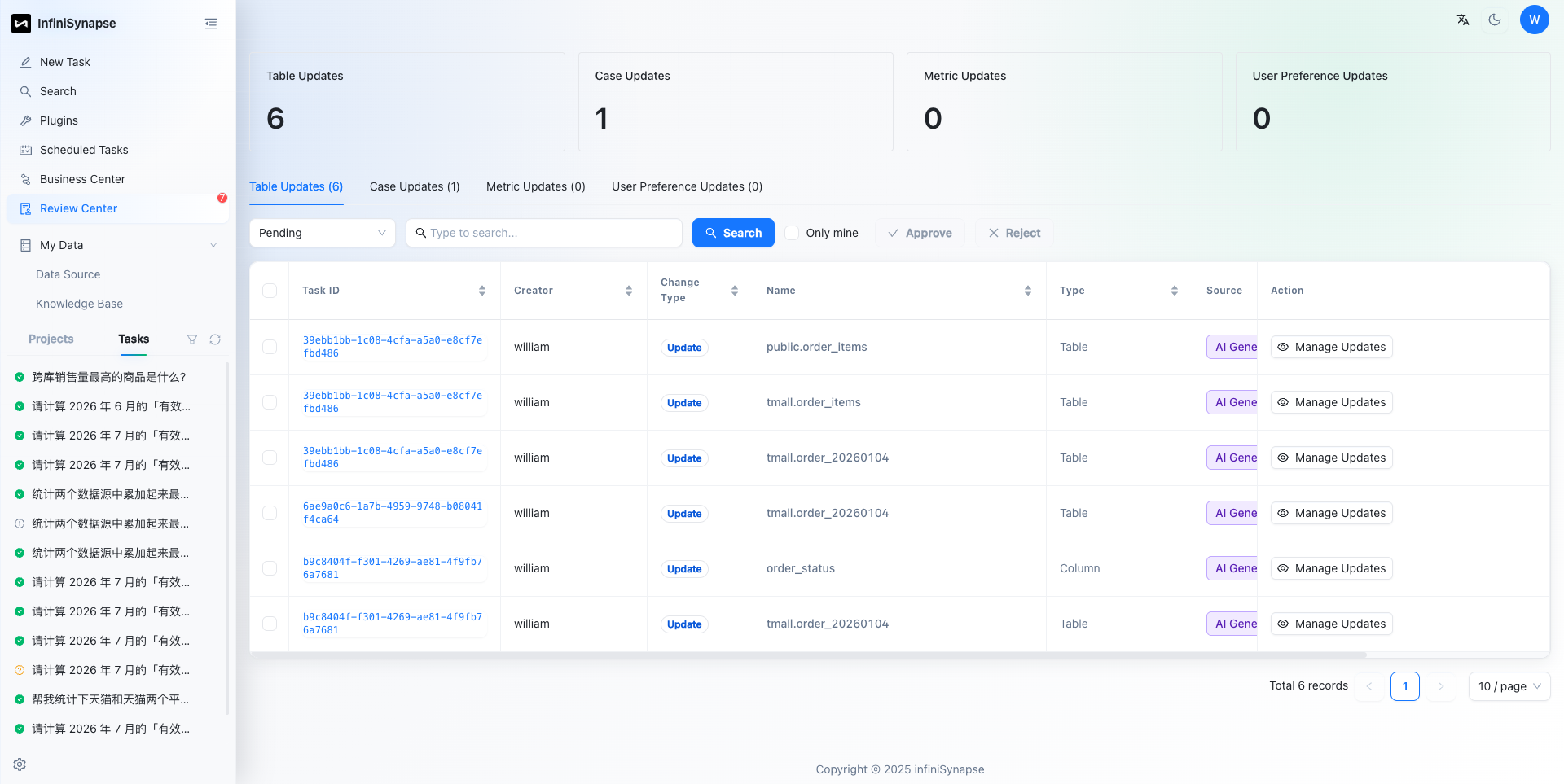Click the Case Updates summary card
The image size is (1564, 784).
[736, 102]
